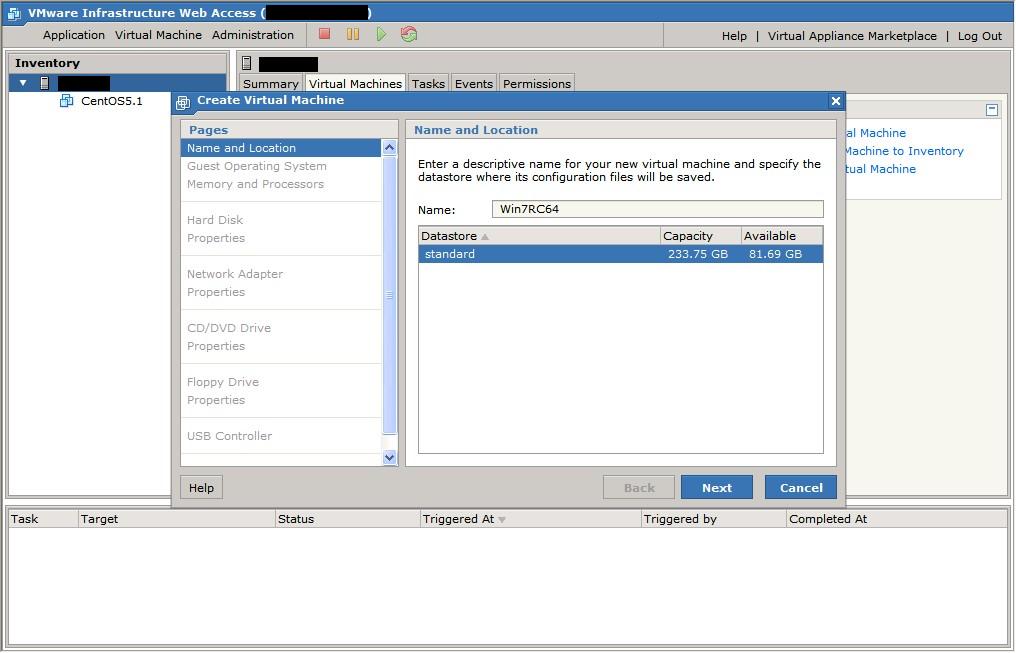
Task: Click the Pages list scroll up arrow
Action: (x=389, y=147)
